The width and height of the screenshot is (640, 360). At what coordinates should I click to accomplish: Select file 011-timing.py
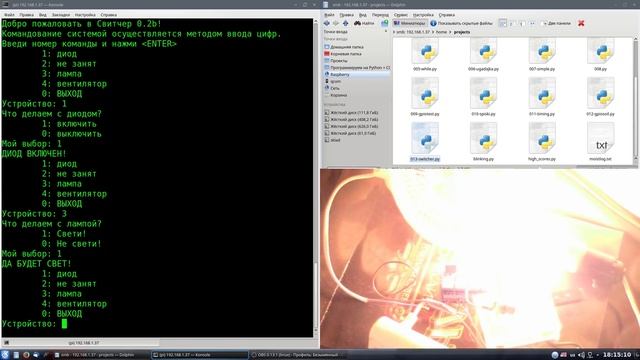(x=542, y=97)
